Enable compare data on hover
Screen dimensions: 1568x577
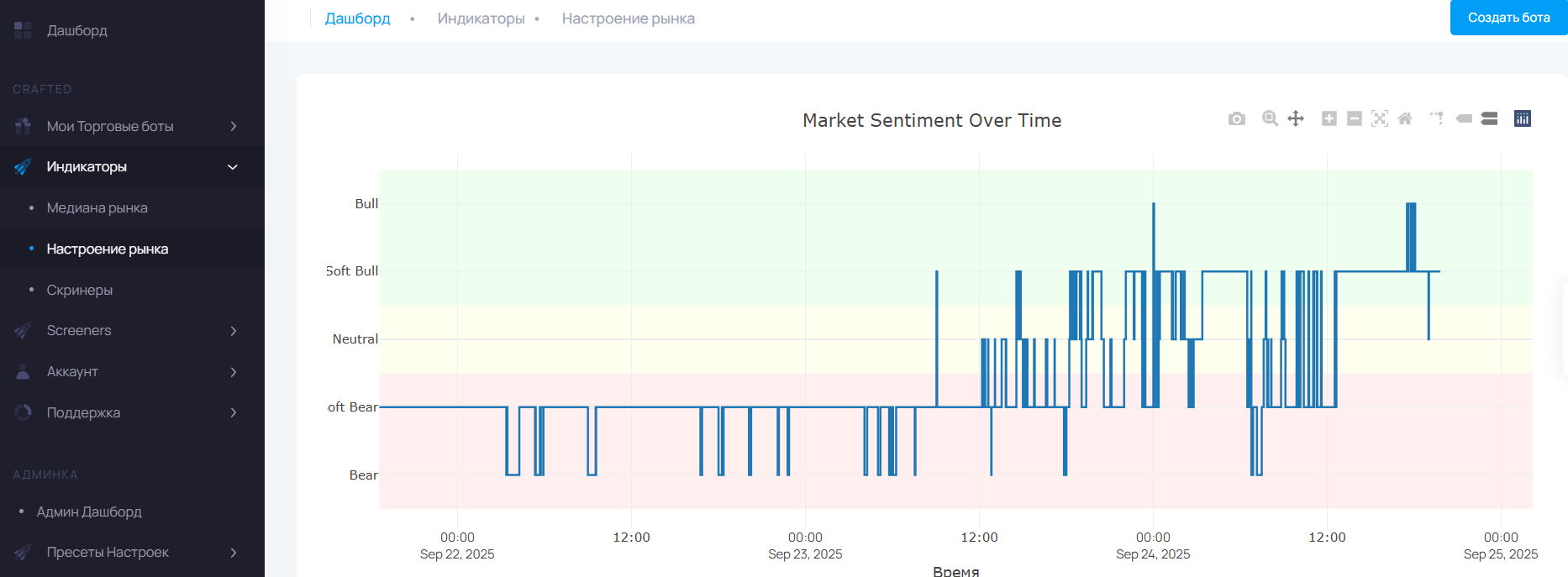coord(1489,119)
